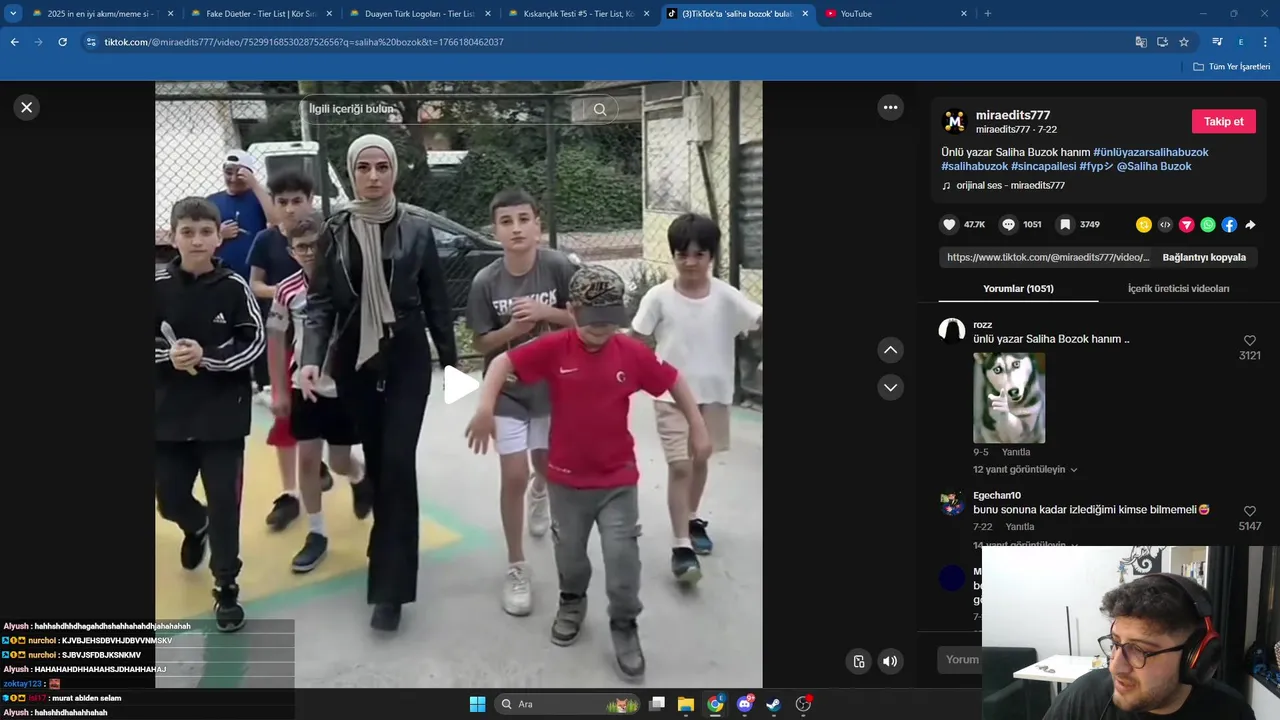
Task: Share video via WhatsApp icon
Action: click(x=1208, y=225)
